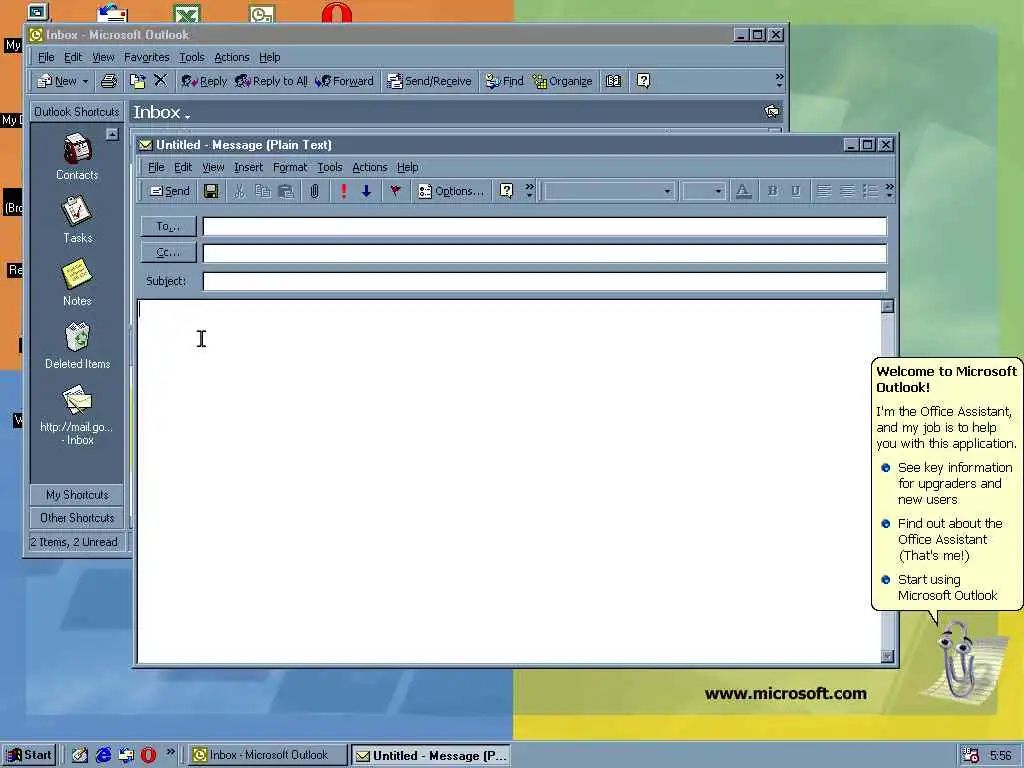Viewport: 1024px width, 768px height.
Task: Set High importance with the red exclamation mark
Action: click(x=344, y=191)
